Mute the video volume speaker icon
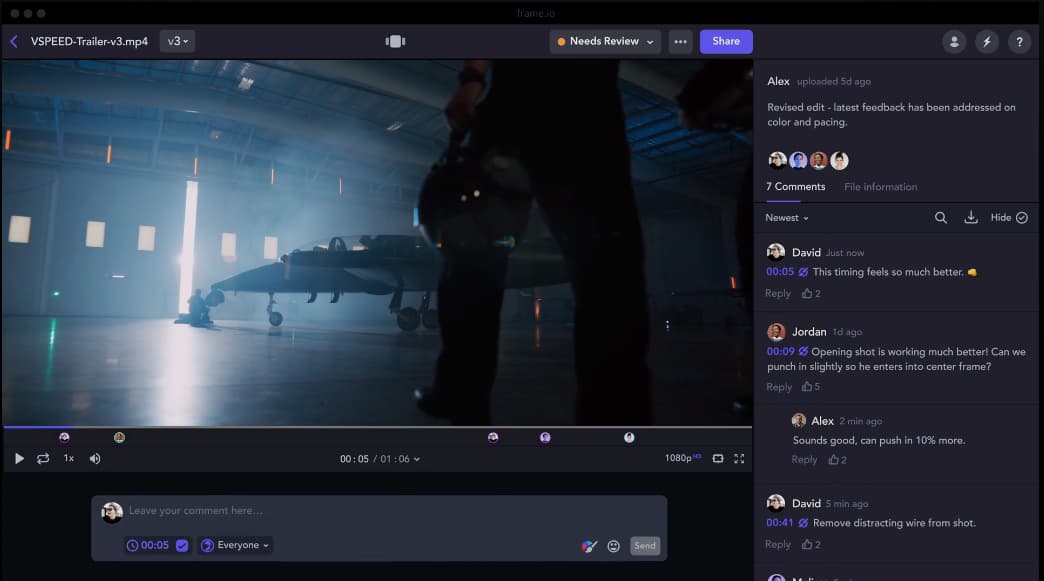This screenshot has height=581, width=1044. click(x=95, y=458)
